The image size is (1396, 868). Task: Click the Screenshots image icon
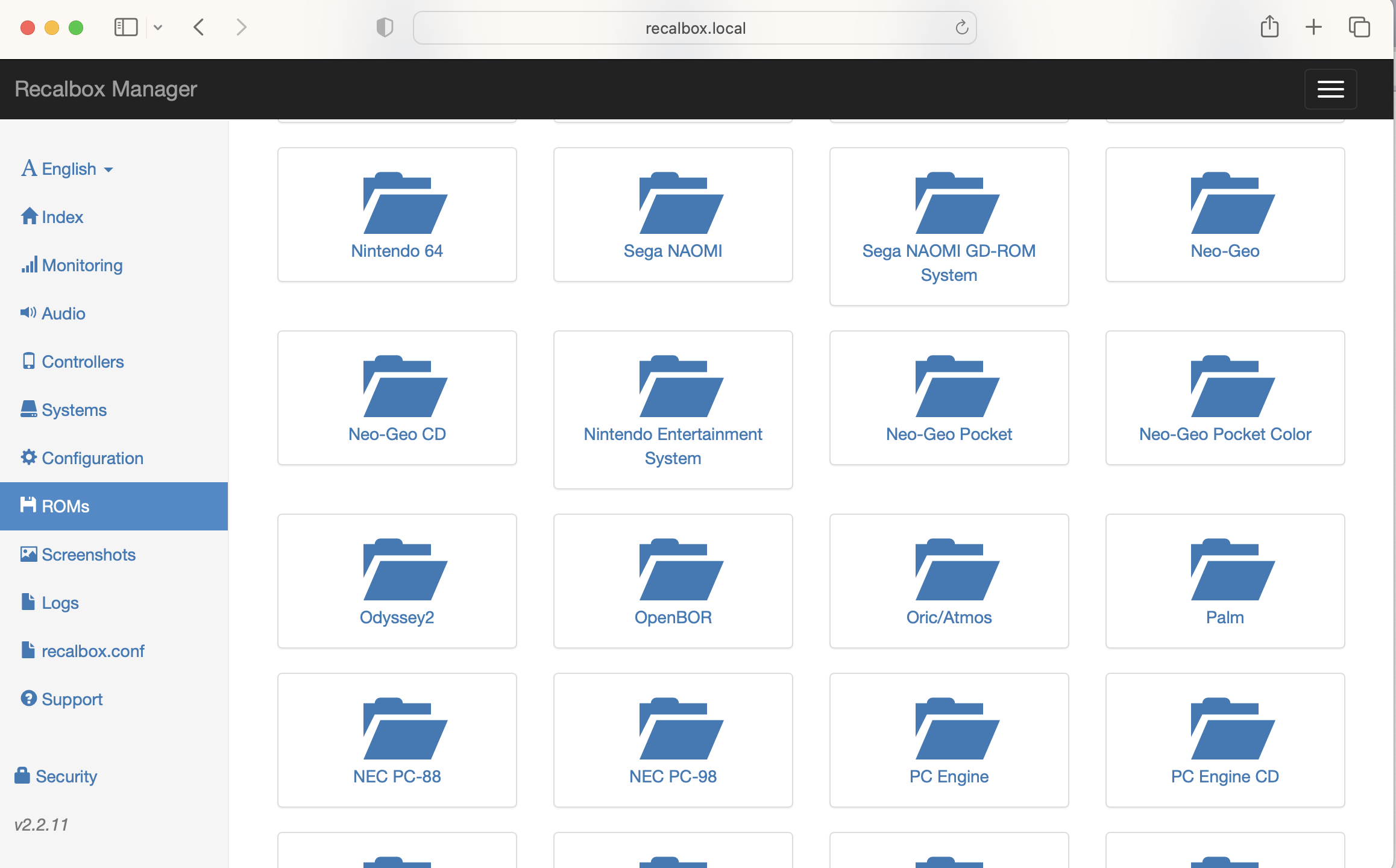point(28,553)
